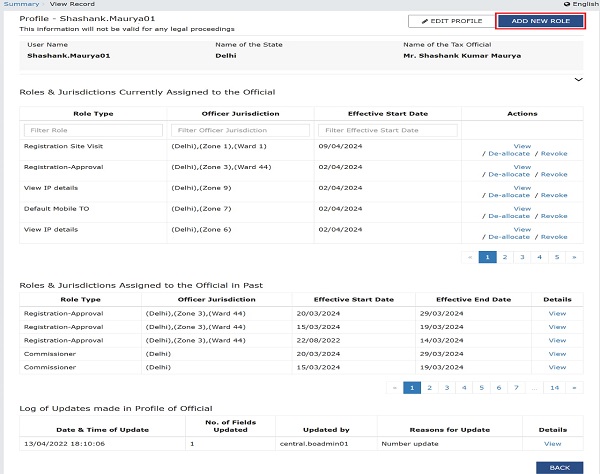This screenshot has height=474, width=600.
Task: View past Commissioner role ending 29/03/2024
Action: pos(557,354)
